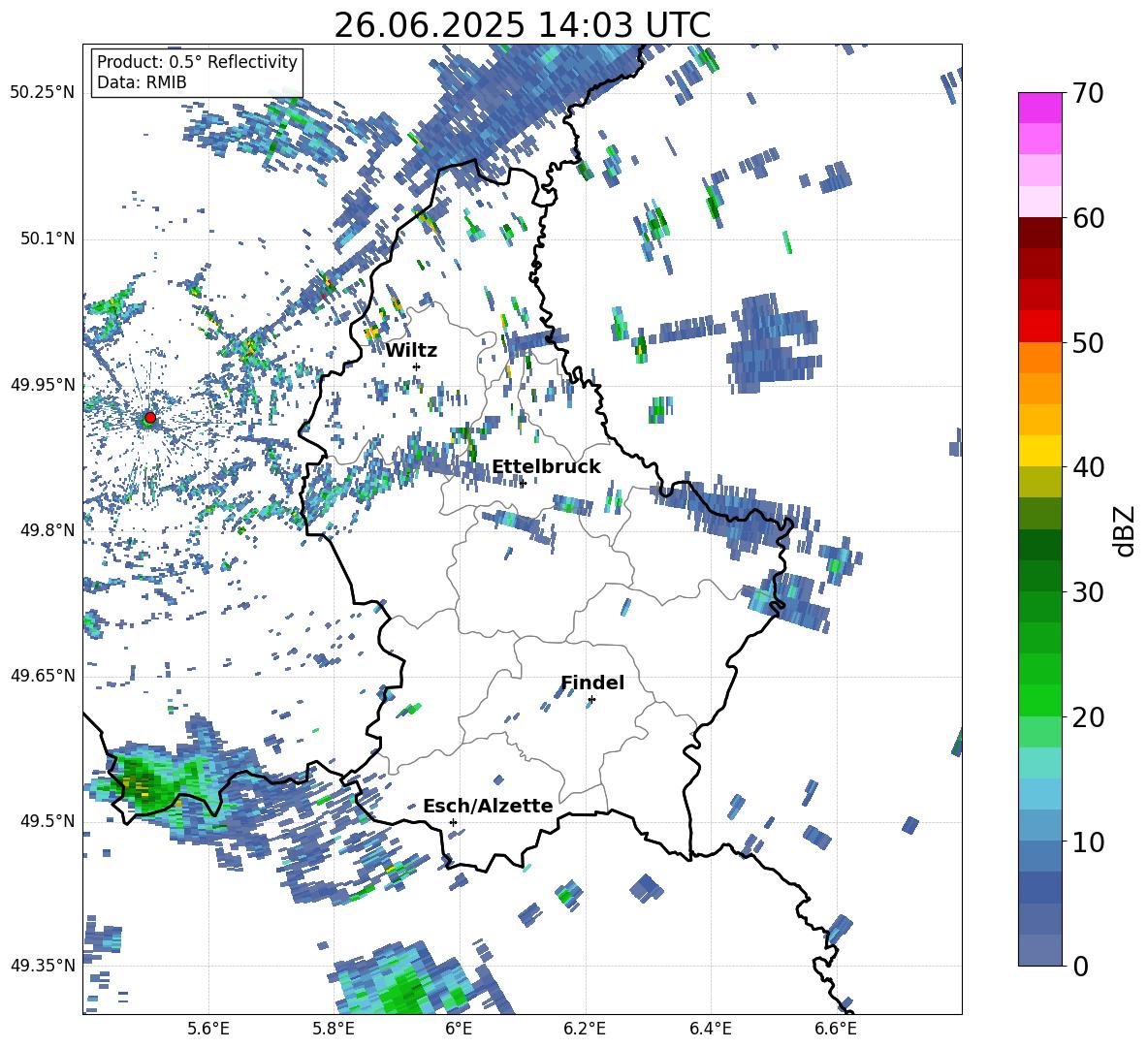The width and height of the screenshot is (1148, 1048).
Task: Click the Wiltz location cross marker
Action: [x=417, y=366]
